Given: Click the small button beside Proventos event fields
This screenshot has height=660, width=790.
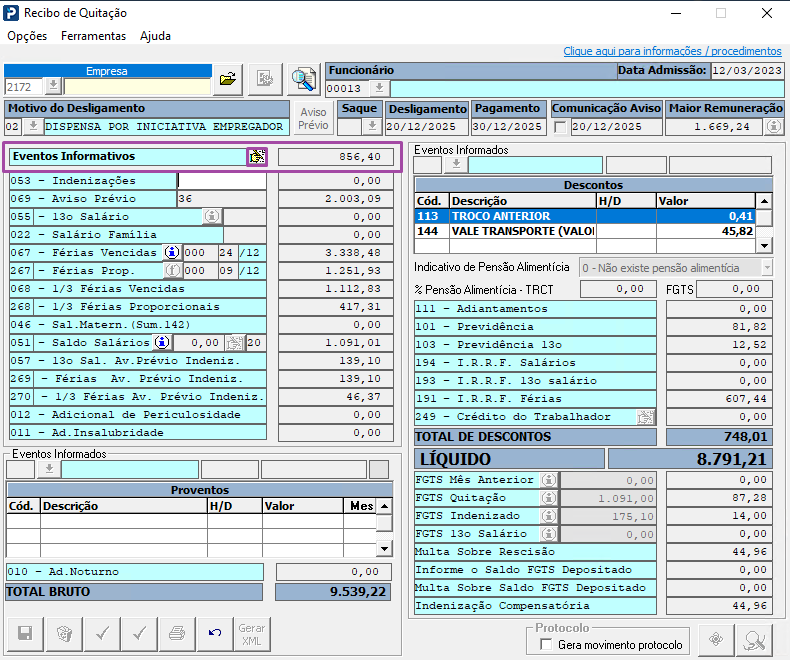Looking at the screenshot, I should click(379, 469).
